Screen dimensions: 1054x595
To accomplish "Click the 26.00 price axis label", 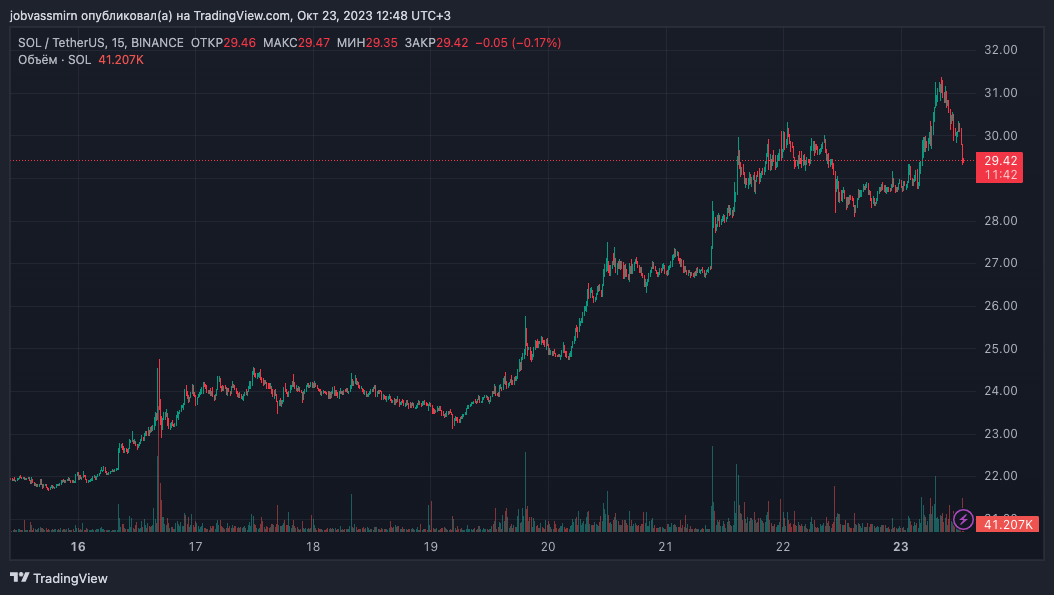I will point(1001,306).
